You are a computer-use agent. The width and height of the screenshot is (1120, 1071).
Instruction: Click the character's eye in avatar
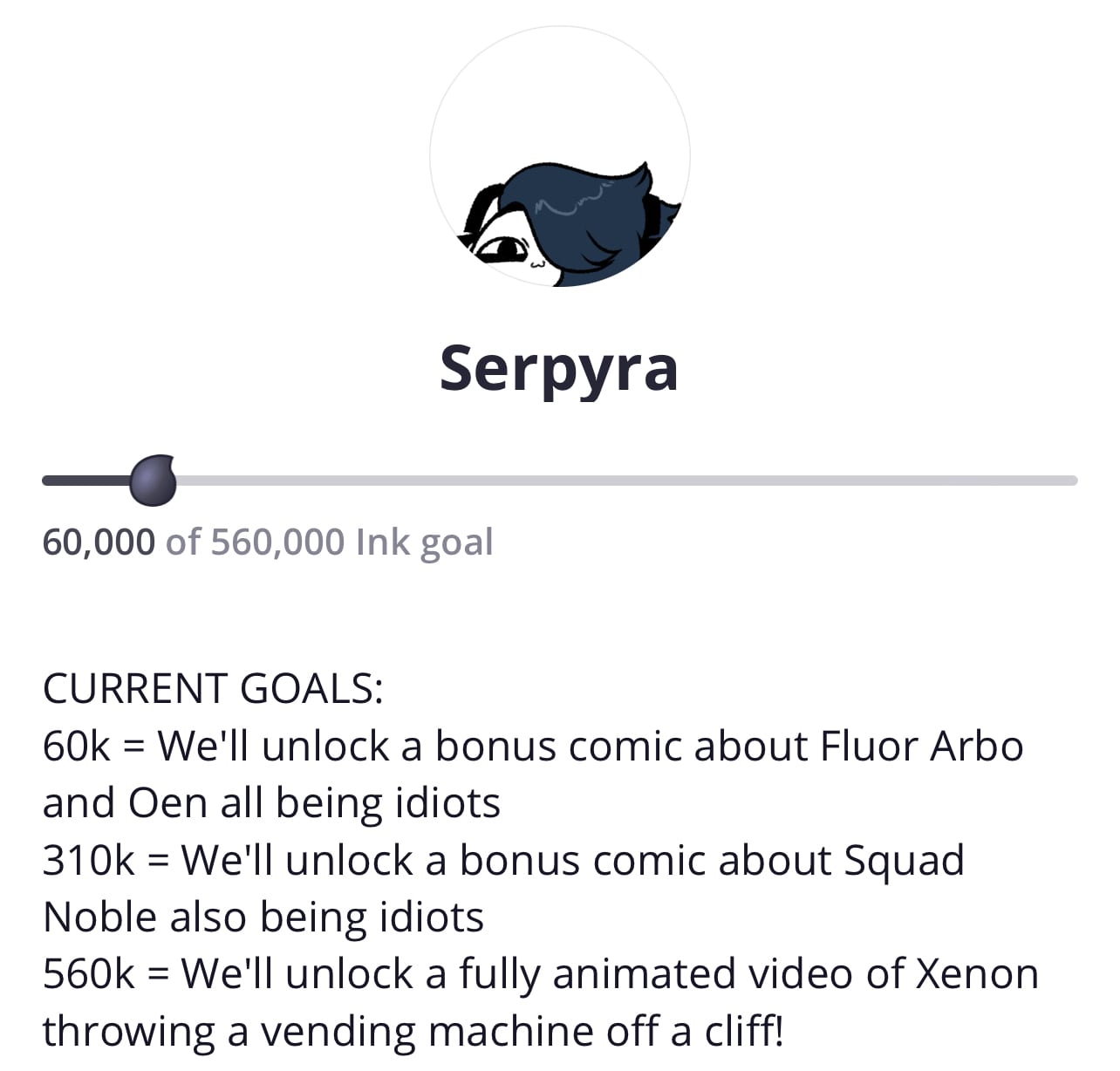tap(503, 250)
